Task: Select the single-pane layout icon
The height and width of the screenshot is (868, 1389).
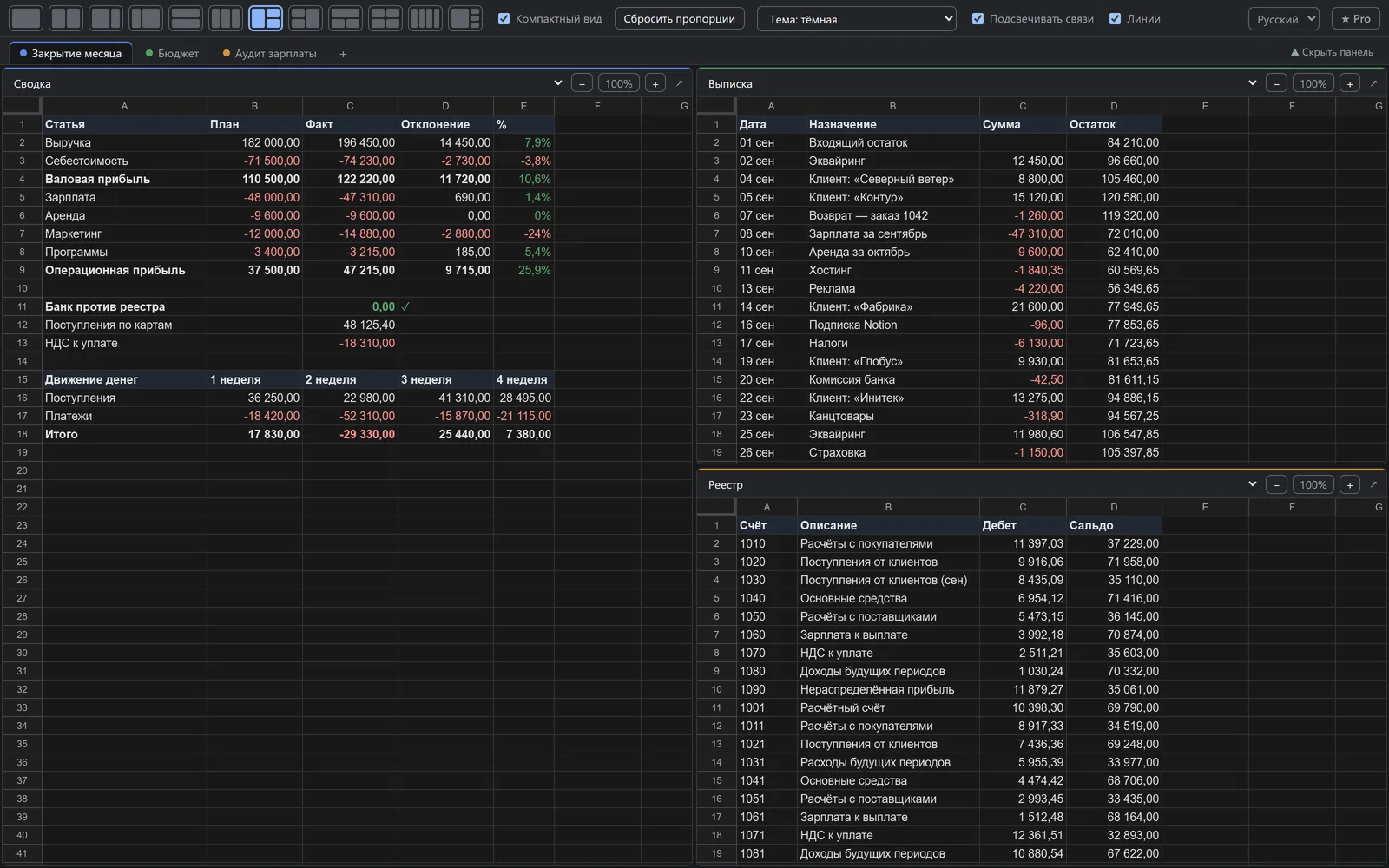Action: pyautogui.click(x=26, y=18)
